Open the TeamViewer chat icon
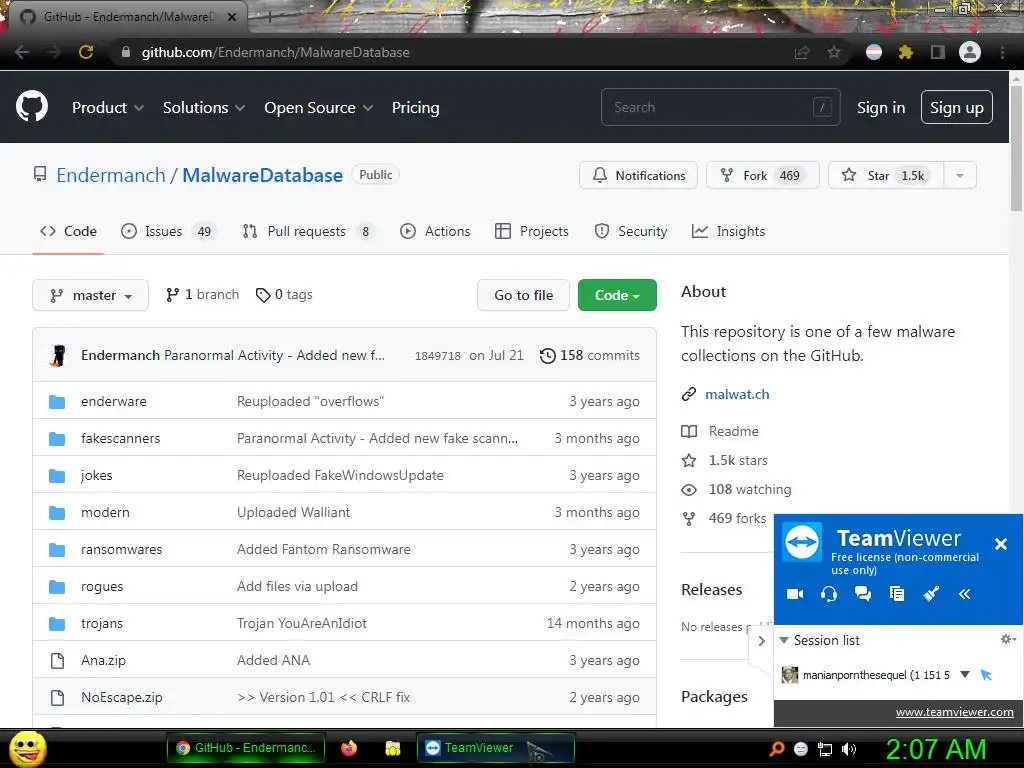 click(x=863, y=594)
